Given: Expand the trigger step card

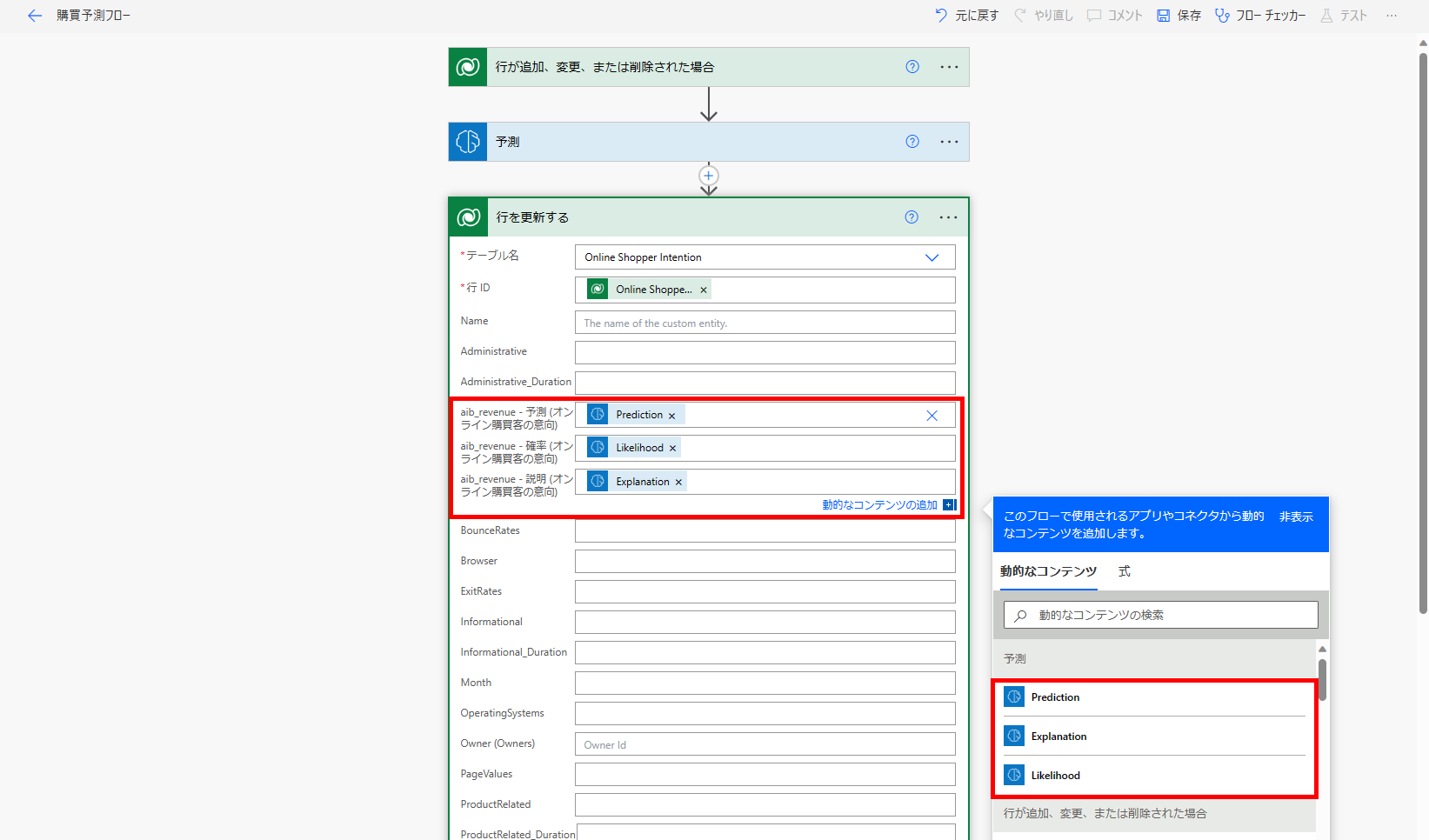Looking at the screenshot, I should pos(709,67).
